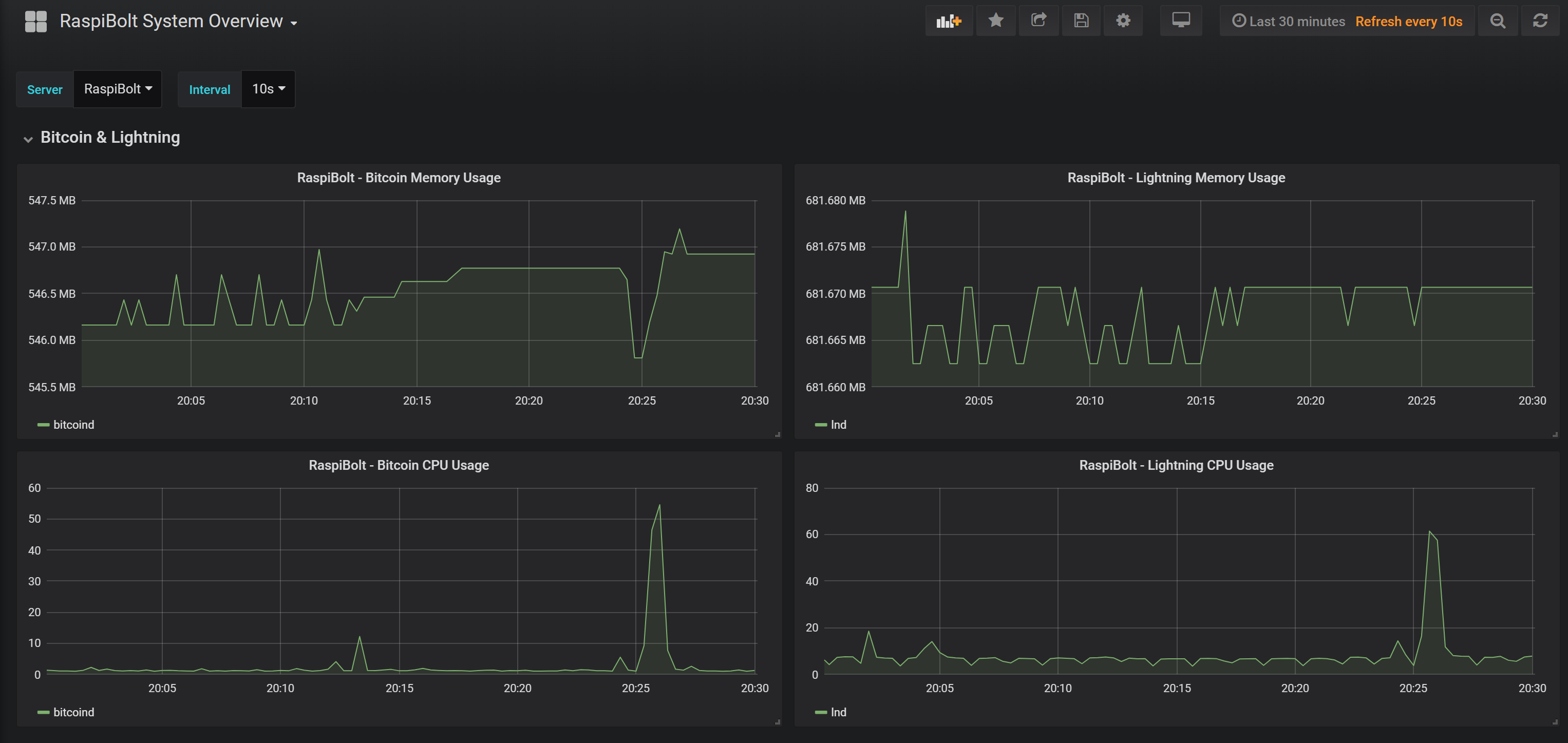
Task: Open the 10s interval dropdown
Action: click(x=269, y=89)
